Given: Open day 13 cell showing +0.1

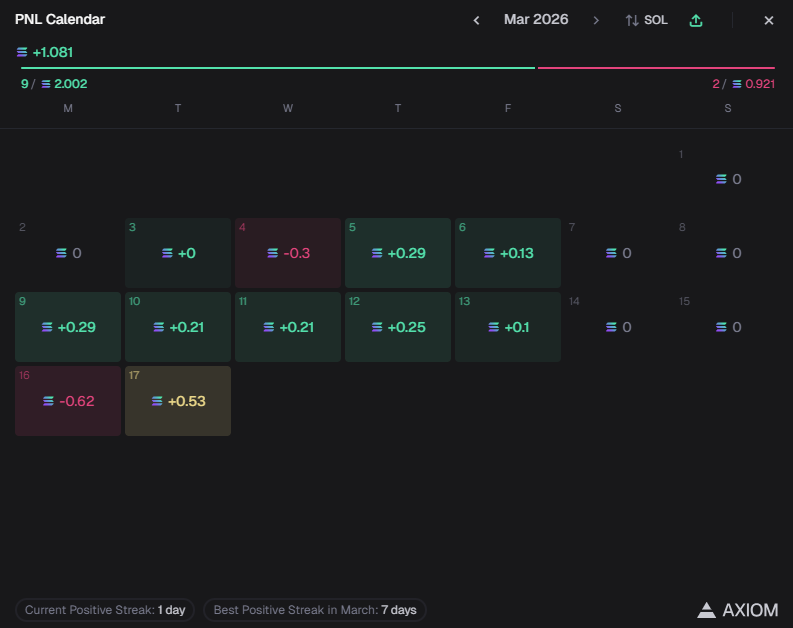Looking at the screenshot, I should coord(508,327).
